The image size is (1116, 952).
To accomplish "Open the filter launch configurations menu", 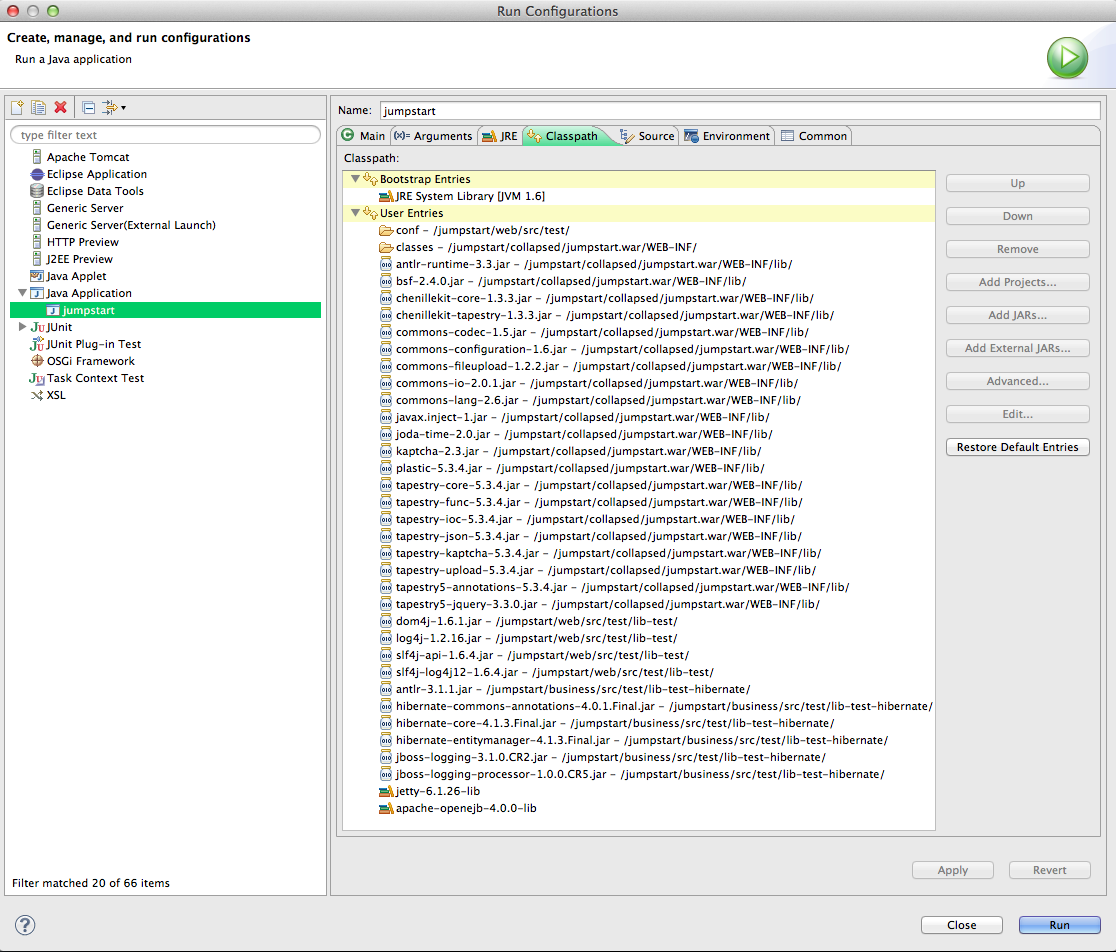I will click(114, 107).
